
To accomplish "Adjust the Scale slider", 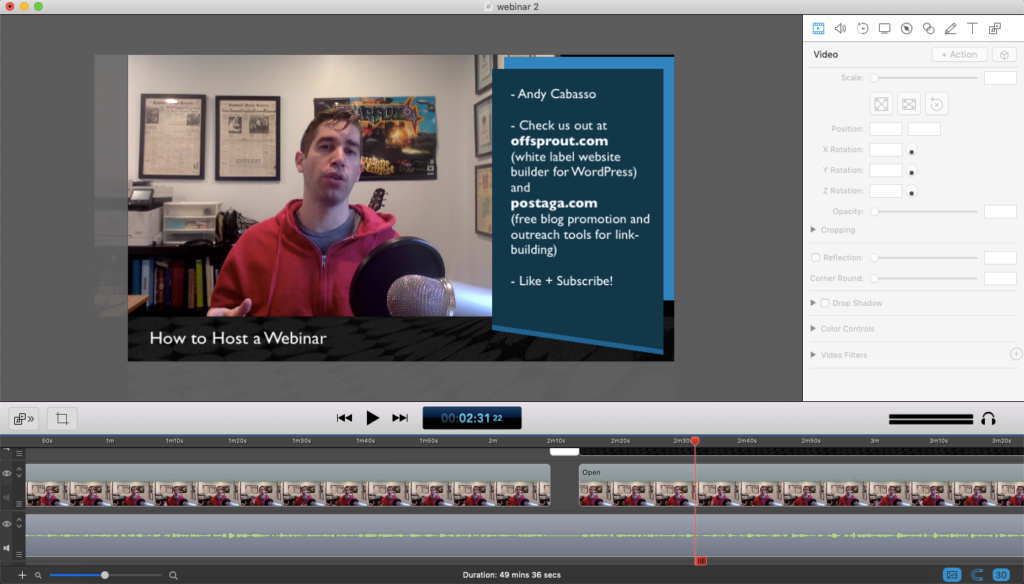I will click(x=925, y=78).
